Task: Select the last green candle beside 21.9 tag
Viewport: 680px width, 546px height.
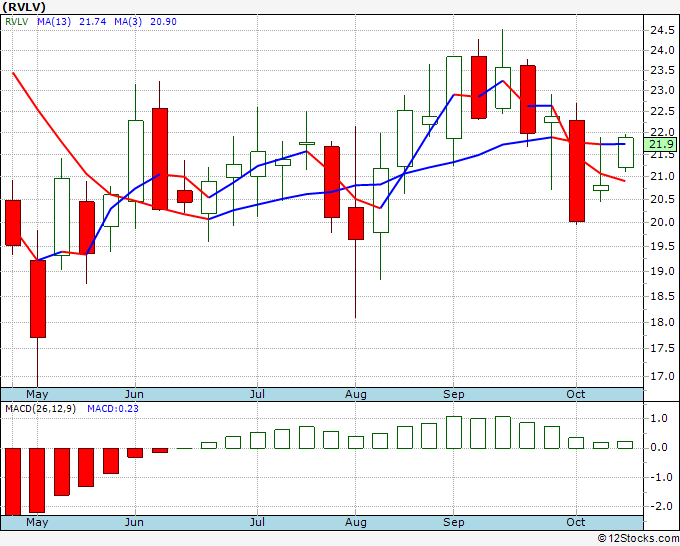Action: point(625,152)
